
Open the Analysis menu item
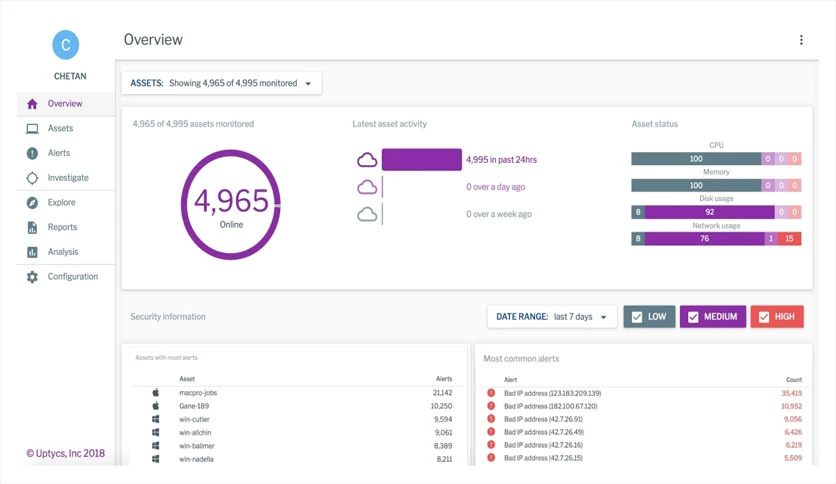click(x=63, y=252)
